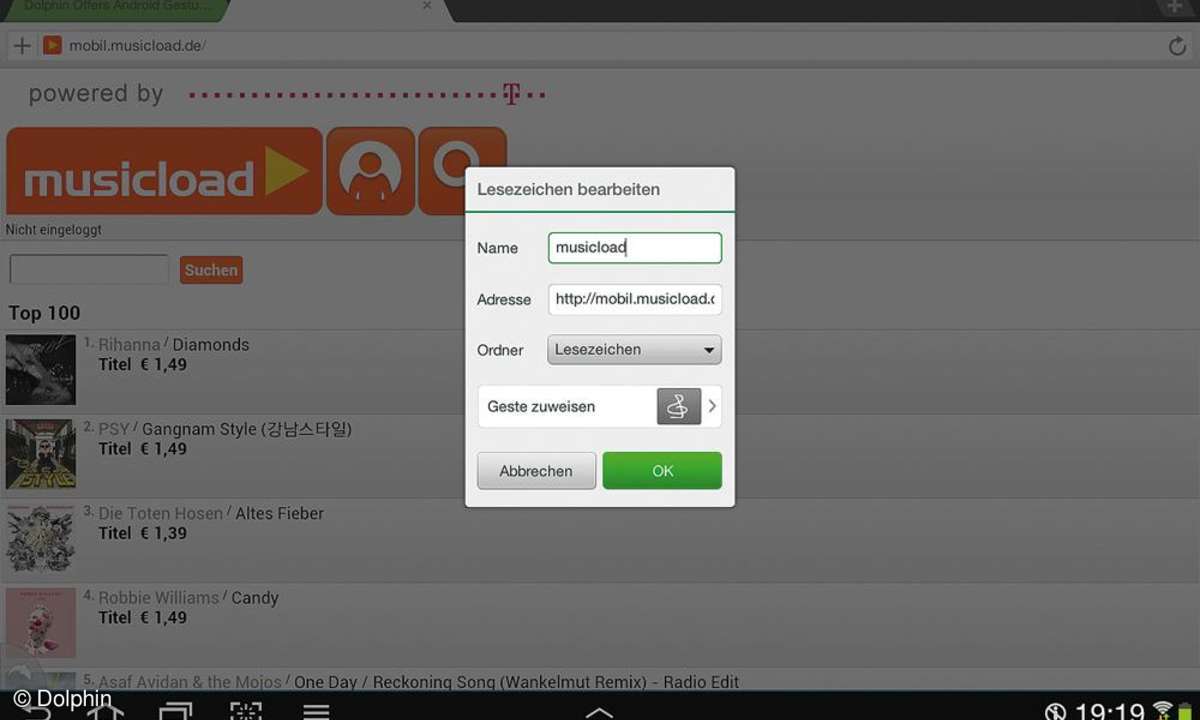Open the Diamonds song title link
The width and height of the screenshot is (1200, 720).
pyautogui.click(x=211, y=345)
